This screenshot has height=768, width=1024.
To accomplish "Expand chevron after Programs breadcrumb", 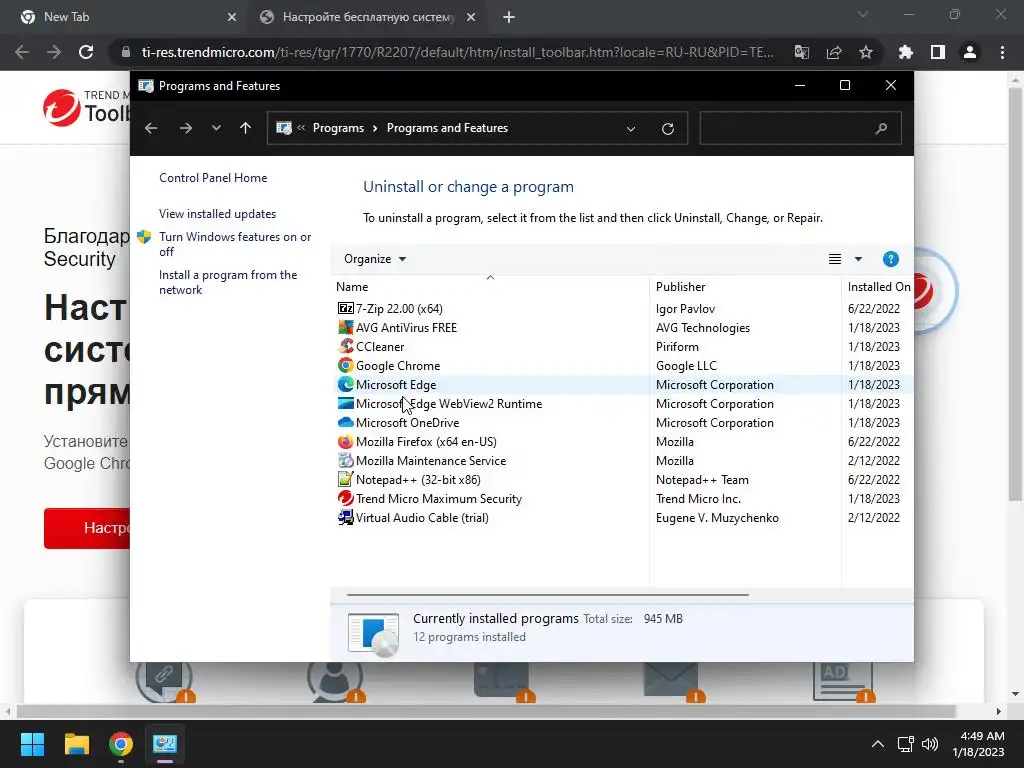I will pos(375,128).
